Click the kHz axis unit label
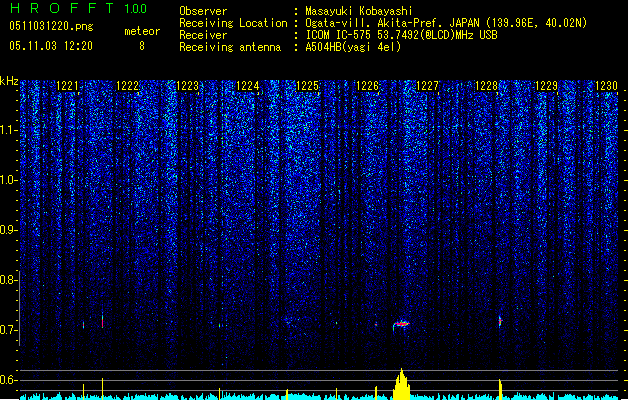Image resolution: width=629 pixels, height=400 pixels. coord(9,81)
